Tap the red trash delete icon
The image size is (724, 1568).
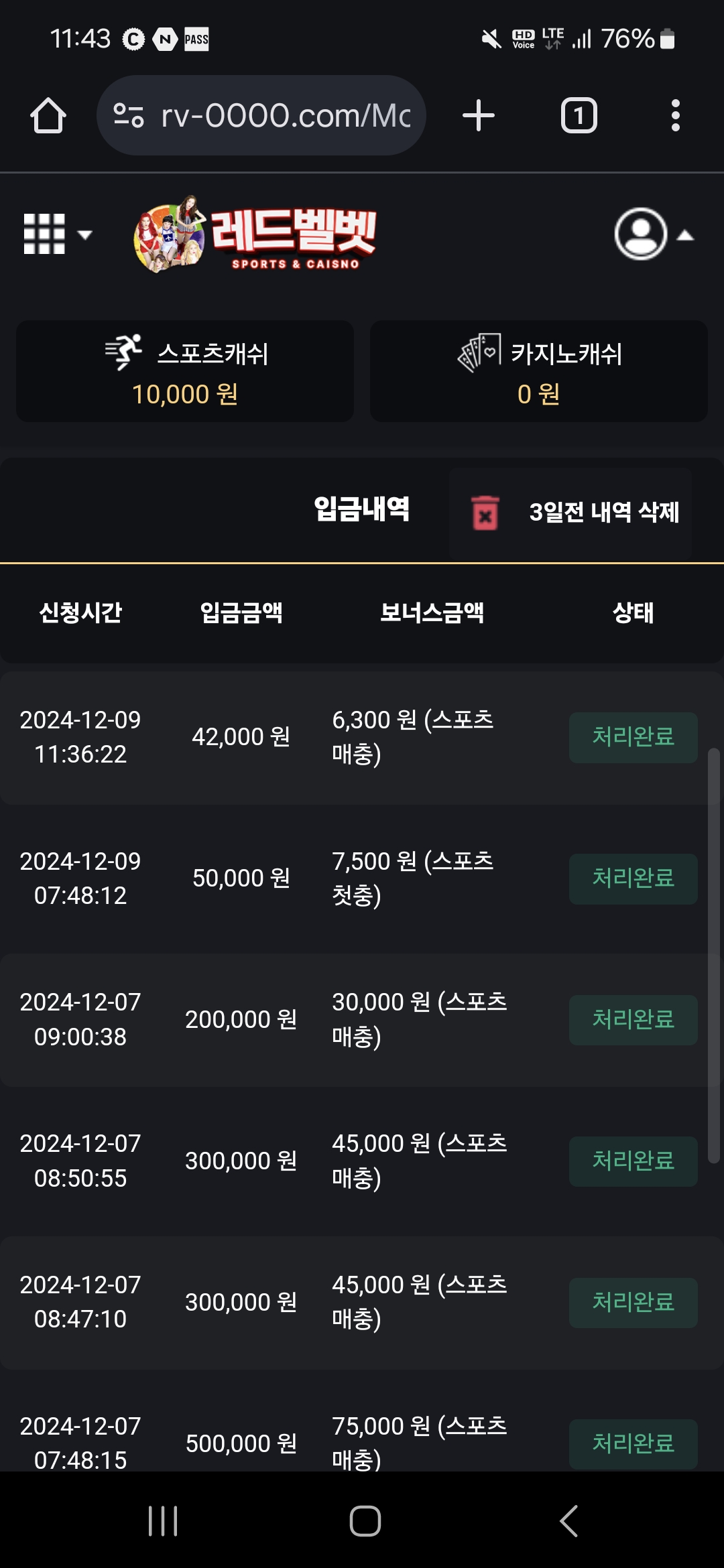(485, 513)
